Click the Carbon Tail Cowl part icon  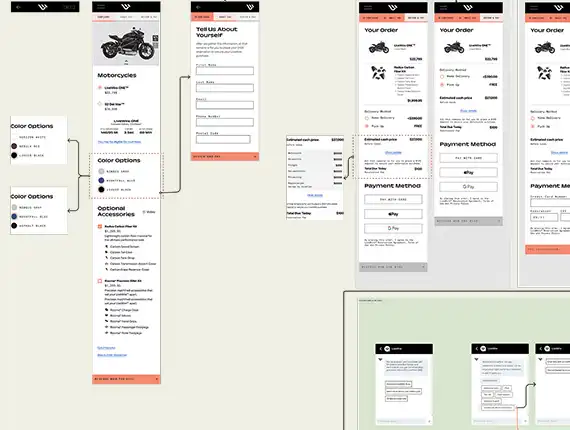107,252
